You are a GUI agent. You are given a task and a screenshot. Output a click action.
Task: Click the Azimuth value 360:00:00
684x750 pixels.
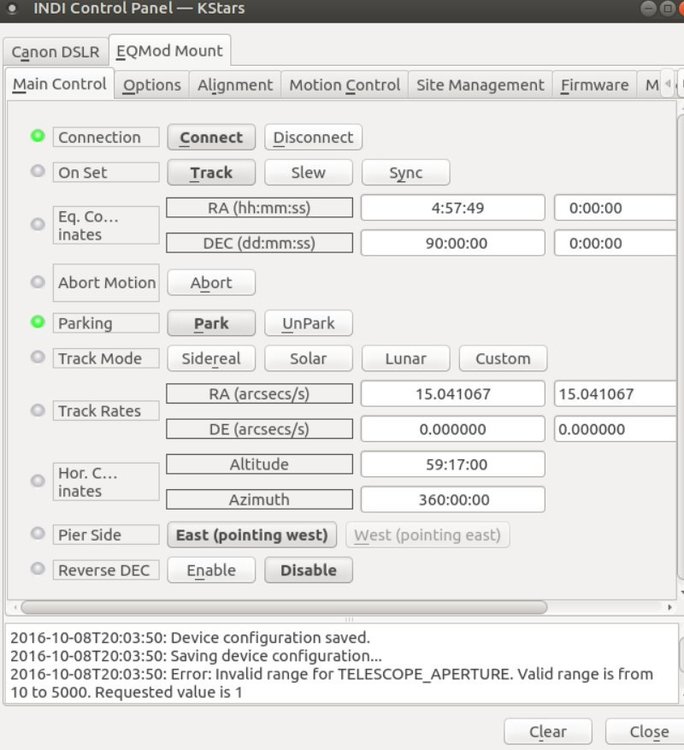(x=453, y=500)
